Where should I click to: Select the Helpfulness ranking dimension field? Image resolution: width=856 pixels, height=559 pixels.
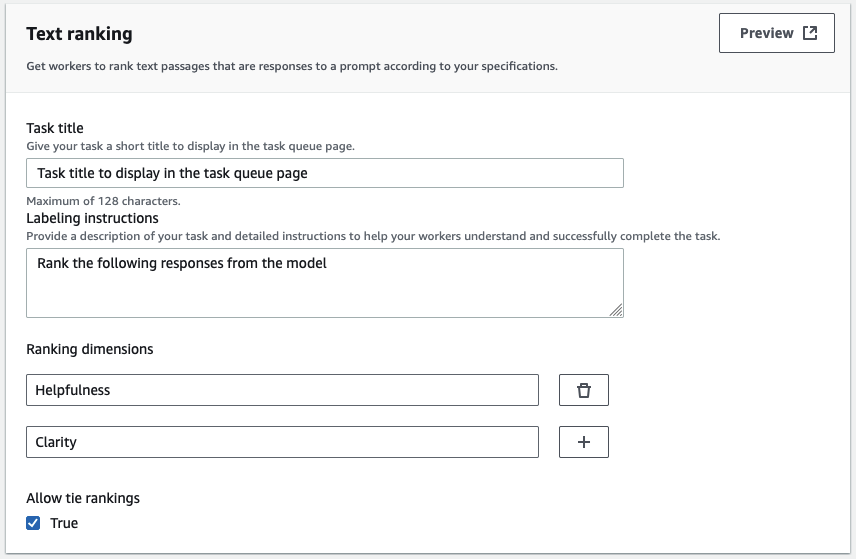pos(282,390)
